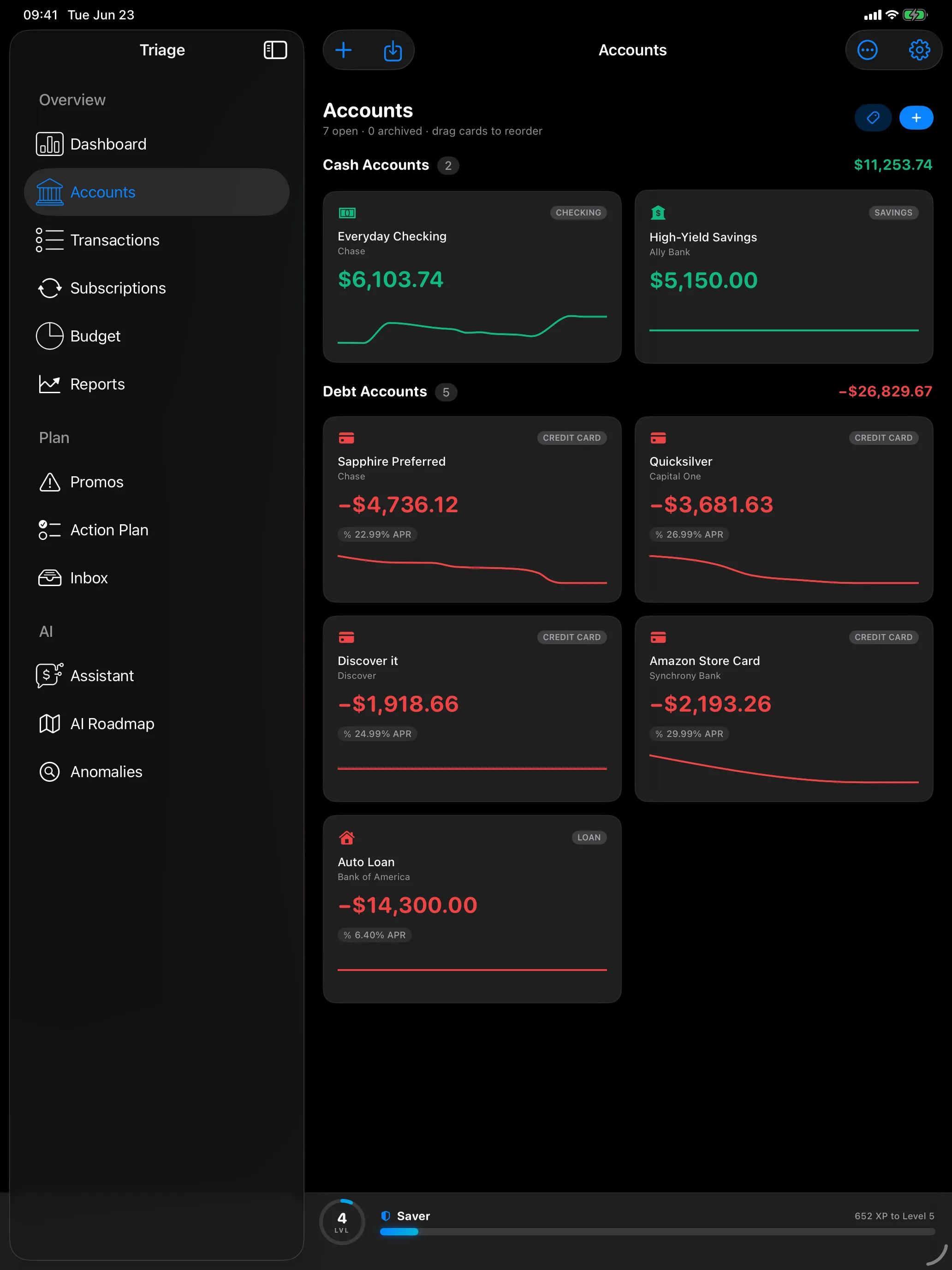
Task: Open the Everyday Checking card name
Action: tap(392, 237)
